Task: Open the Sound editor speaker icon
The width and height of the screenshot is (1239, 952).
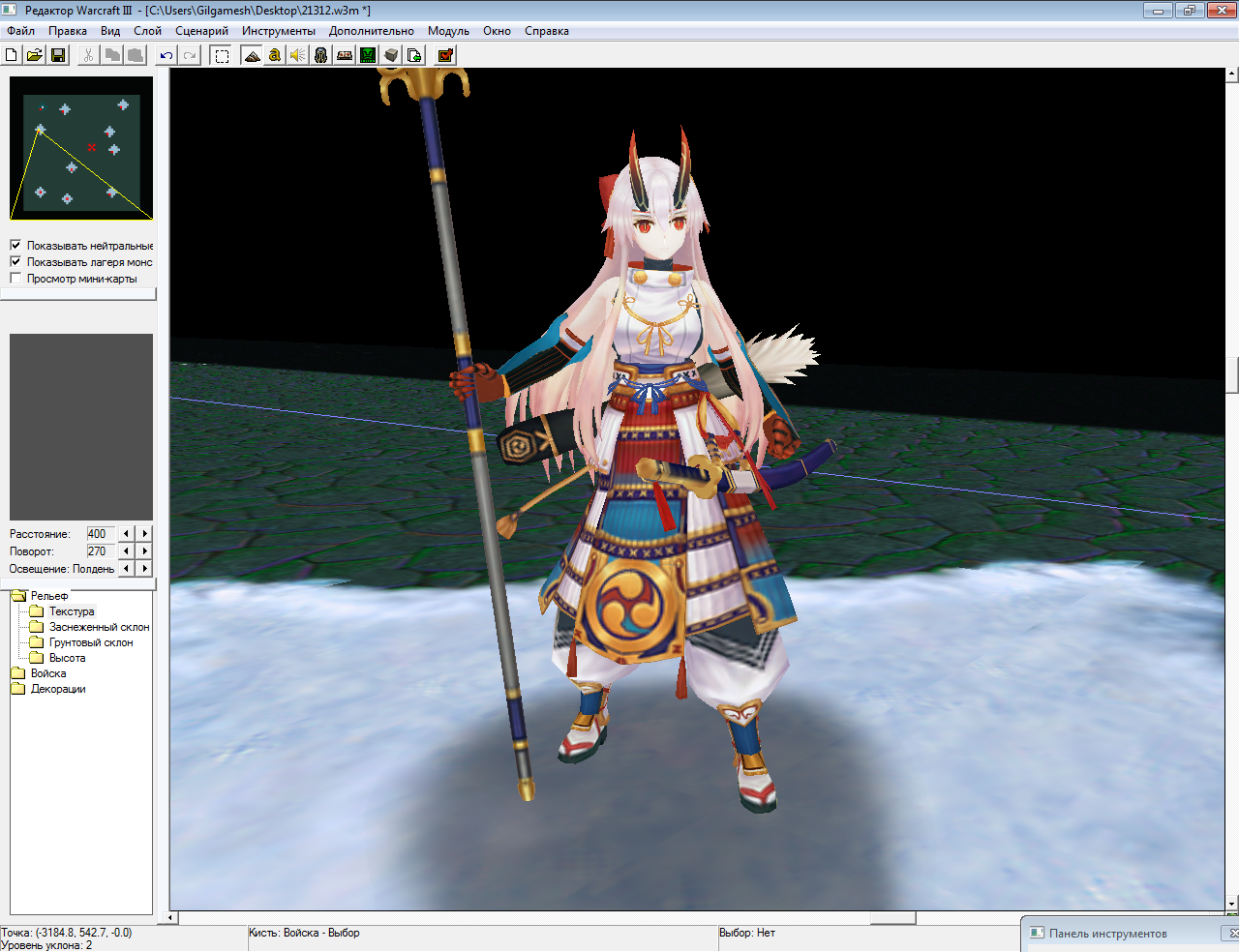Action: (x=298, y=55)
